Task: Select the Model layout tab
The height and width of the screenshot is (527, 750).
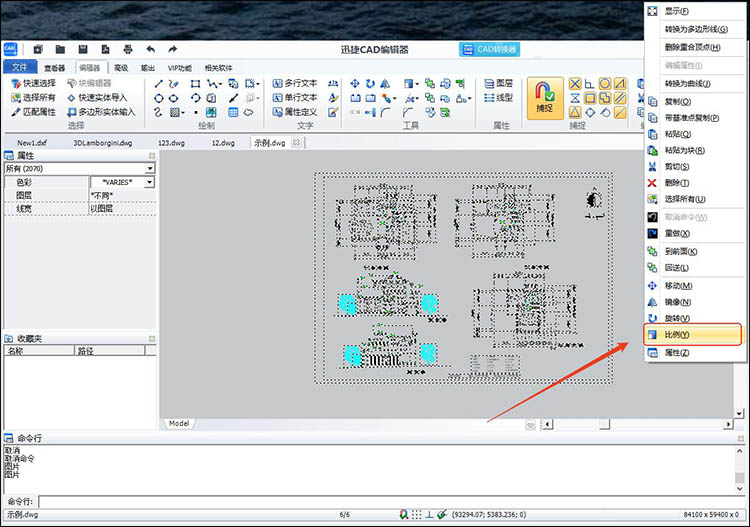Action: (179, 423)
